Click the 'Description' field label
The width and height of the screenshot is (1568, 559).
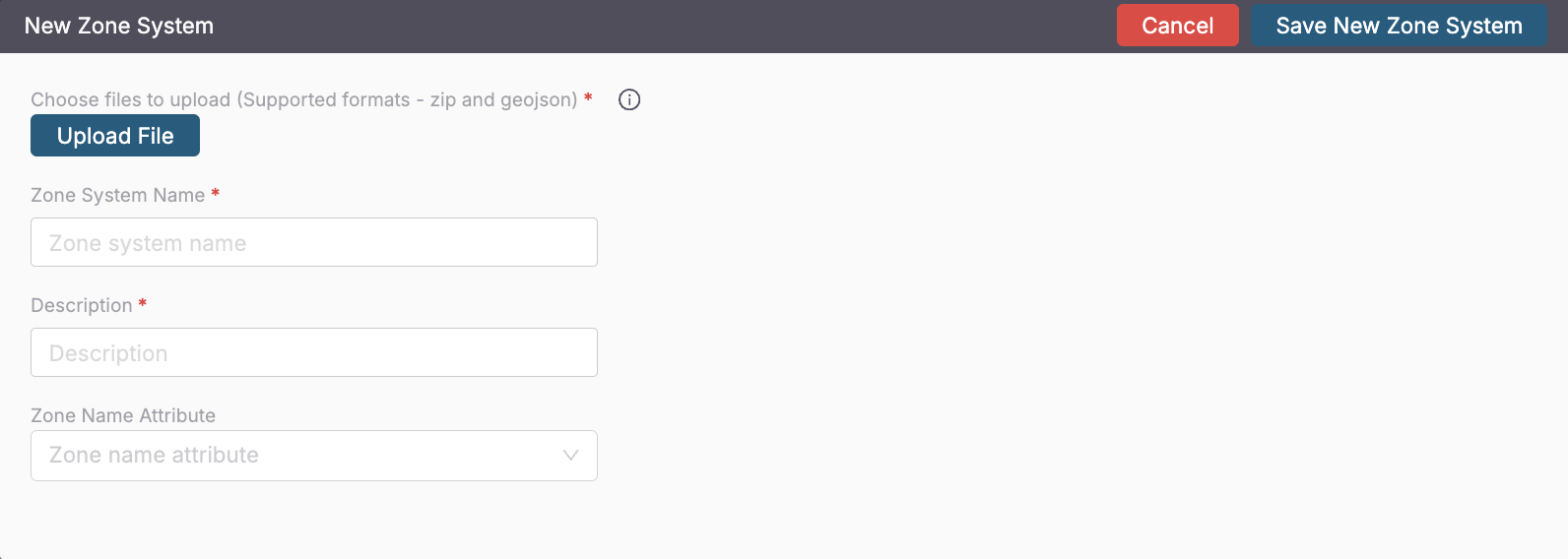click(x=81, y=305)
